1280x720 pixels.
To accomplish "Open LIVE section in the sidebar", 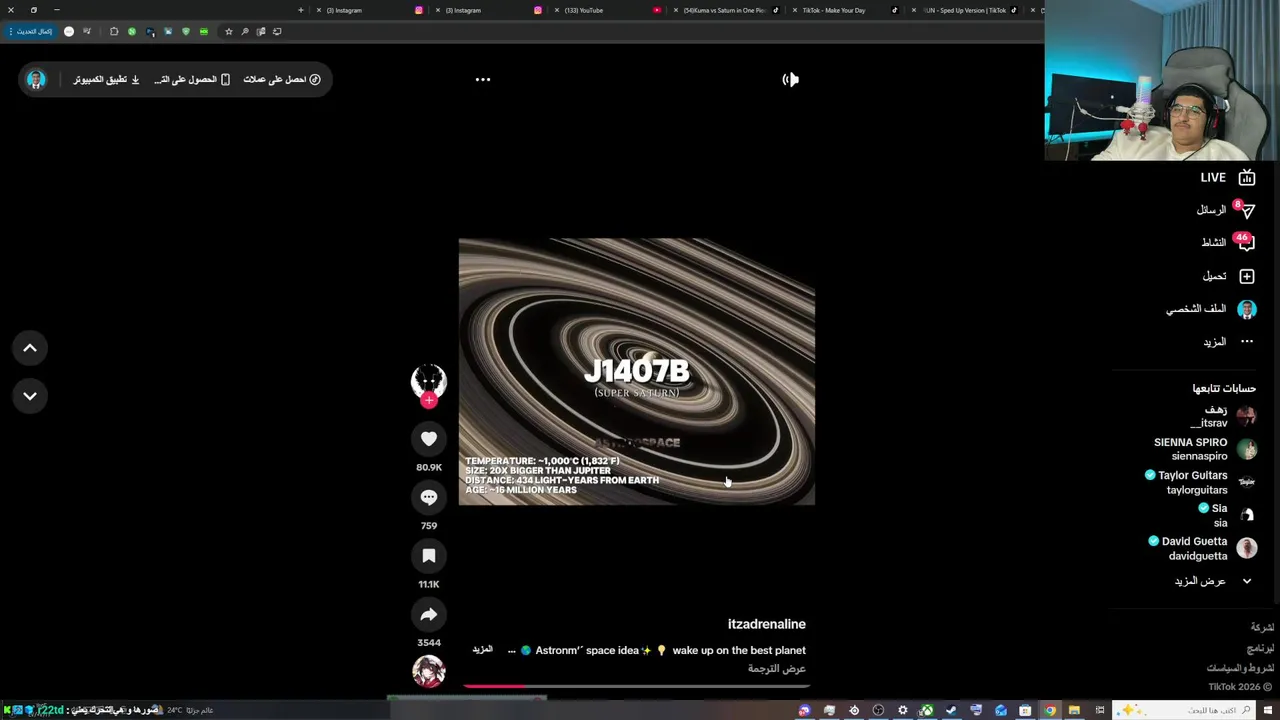I will pyautogui.click(x=1227, y=177).
